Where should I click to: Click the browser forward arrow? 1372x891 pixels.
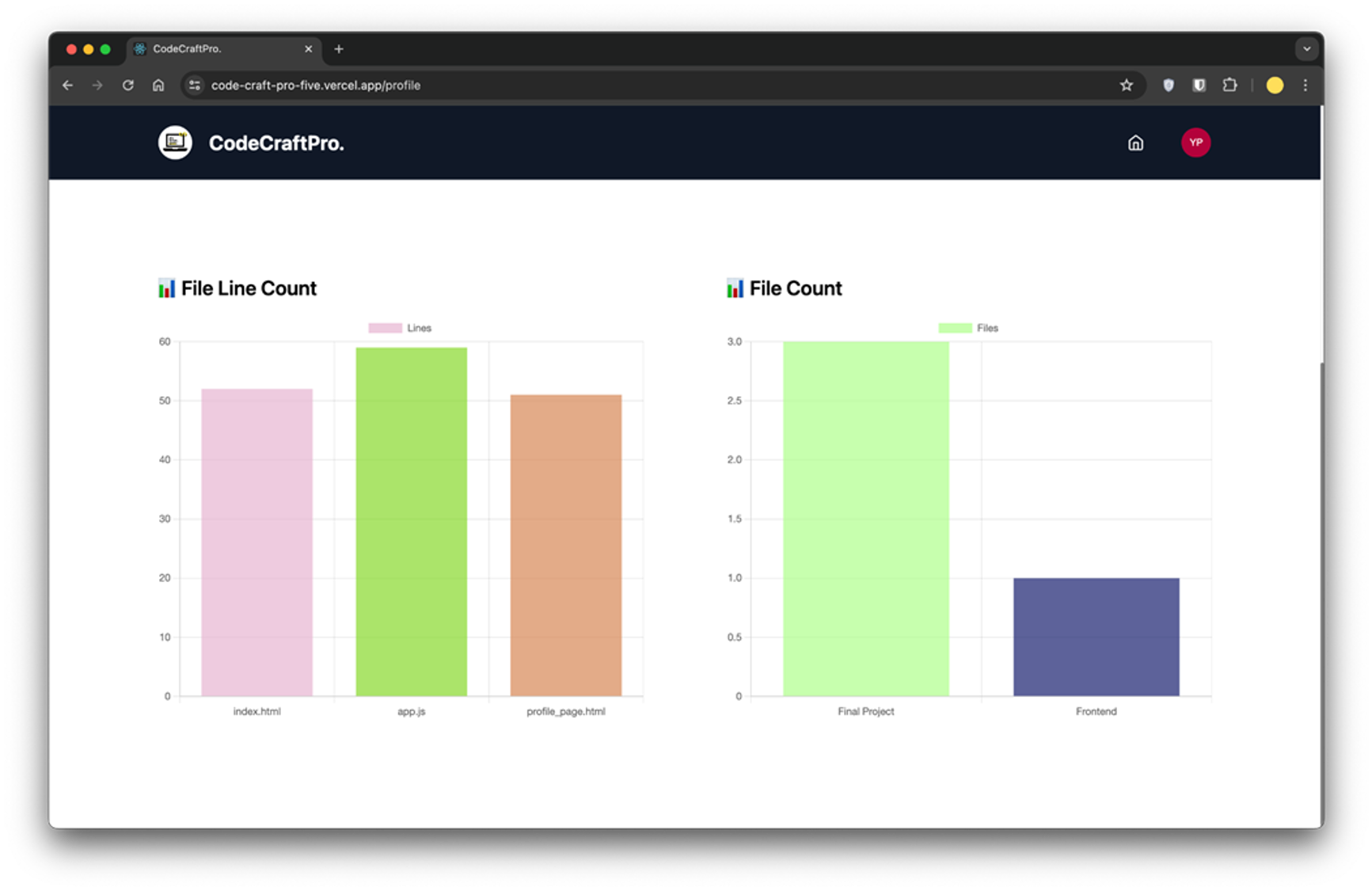(97, 86)
